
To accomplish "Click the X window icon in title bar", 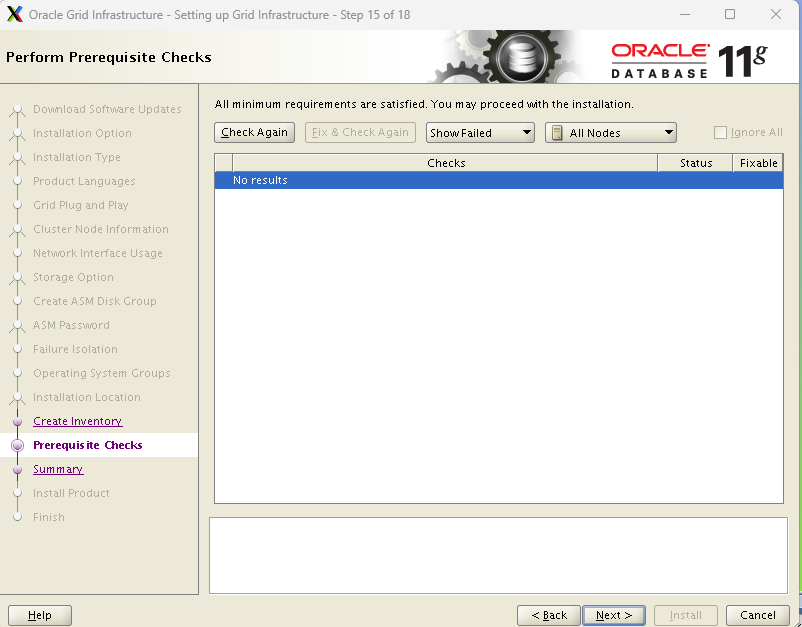I will pyautogui.click(x=15, y=14).
